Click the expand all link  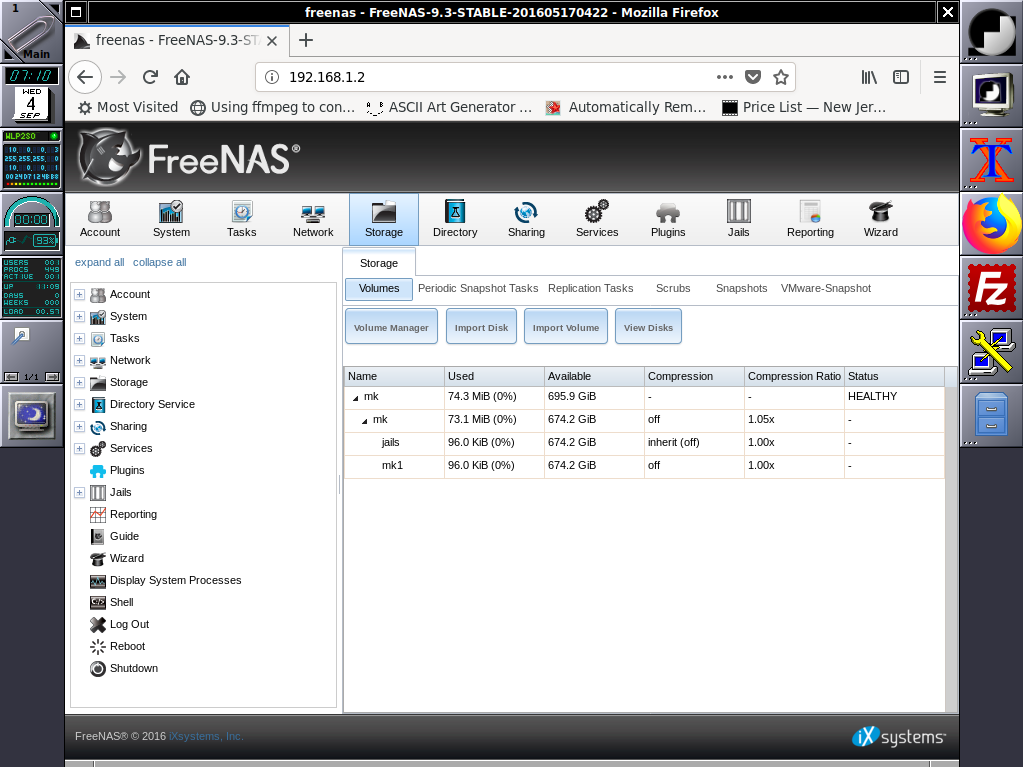[x=100, y=262]
